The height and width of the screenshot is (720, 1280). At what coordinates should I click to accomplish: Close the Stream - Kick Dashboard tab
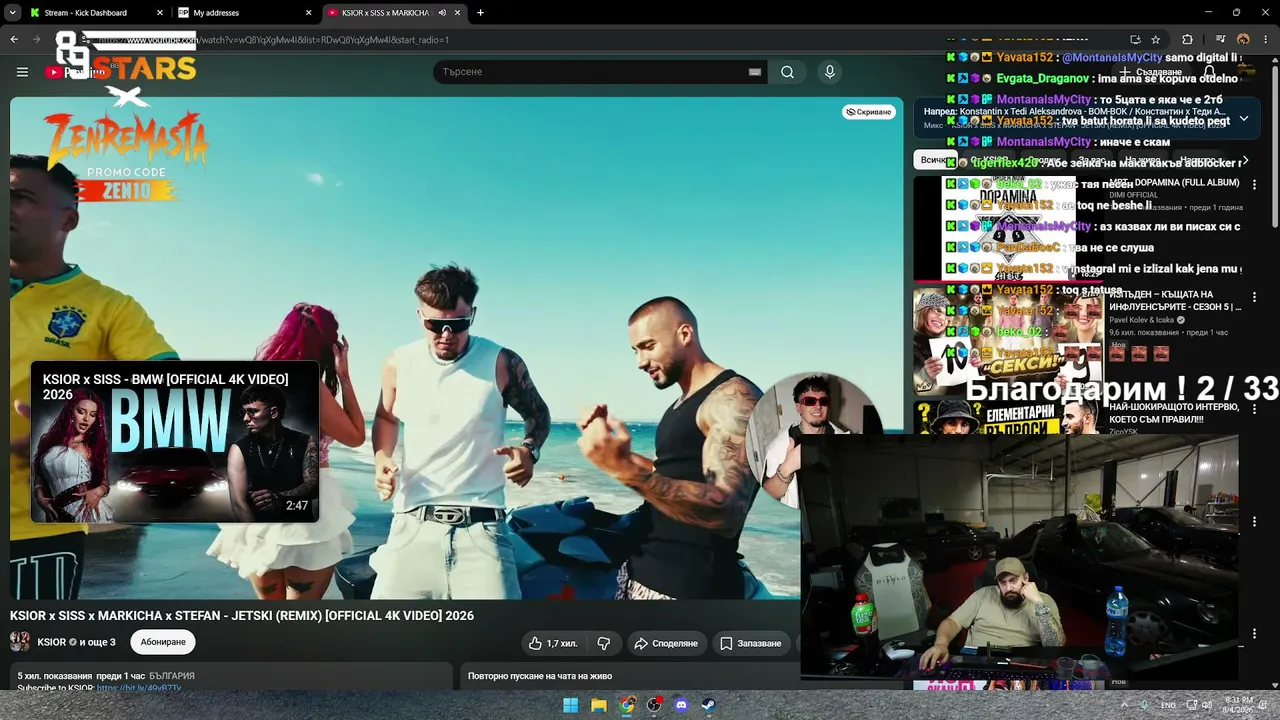(x=160, y=13)
